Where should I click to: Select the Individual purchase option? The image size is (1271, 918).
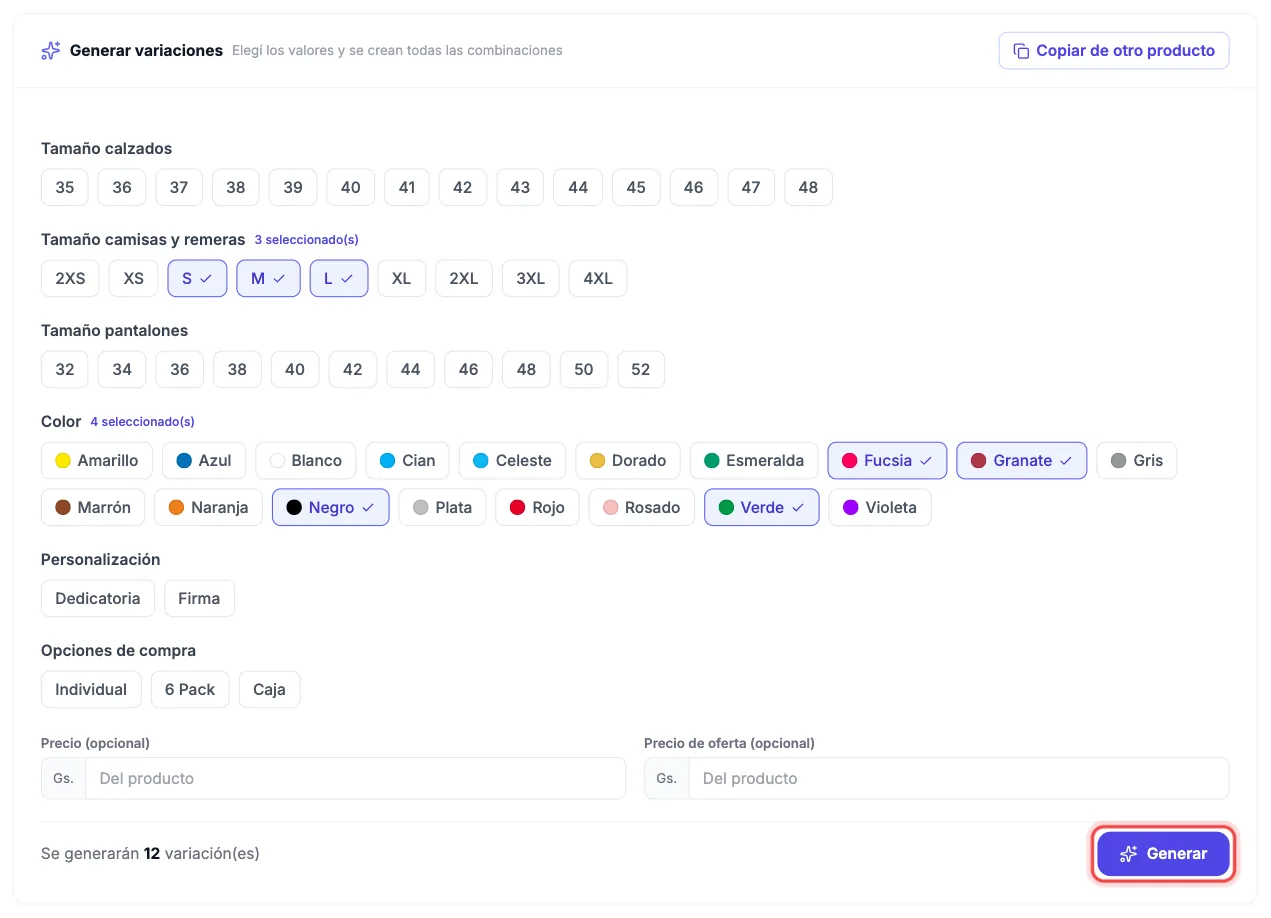(91, 690)
